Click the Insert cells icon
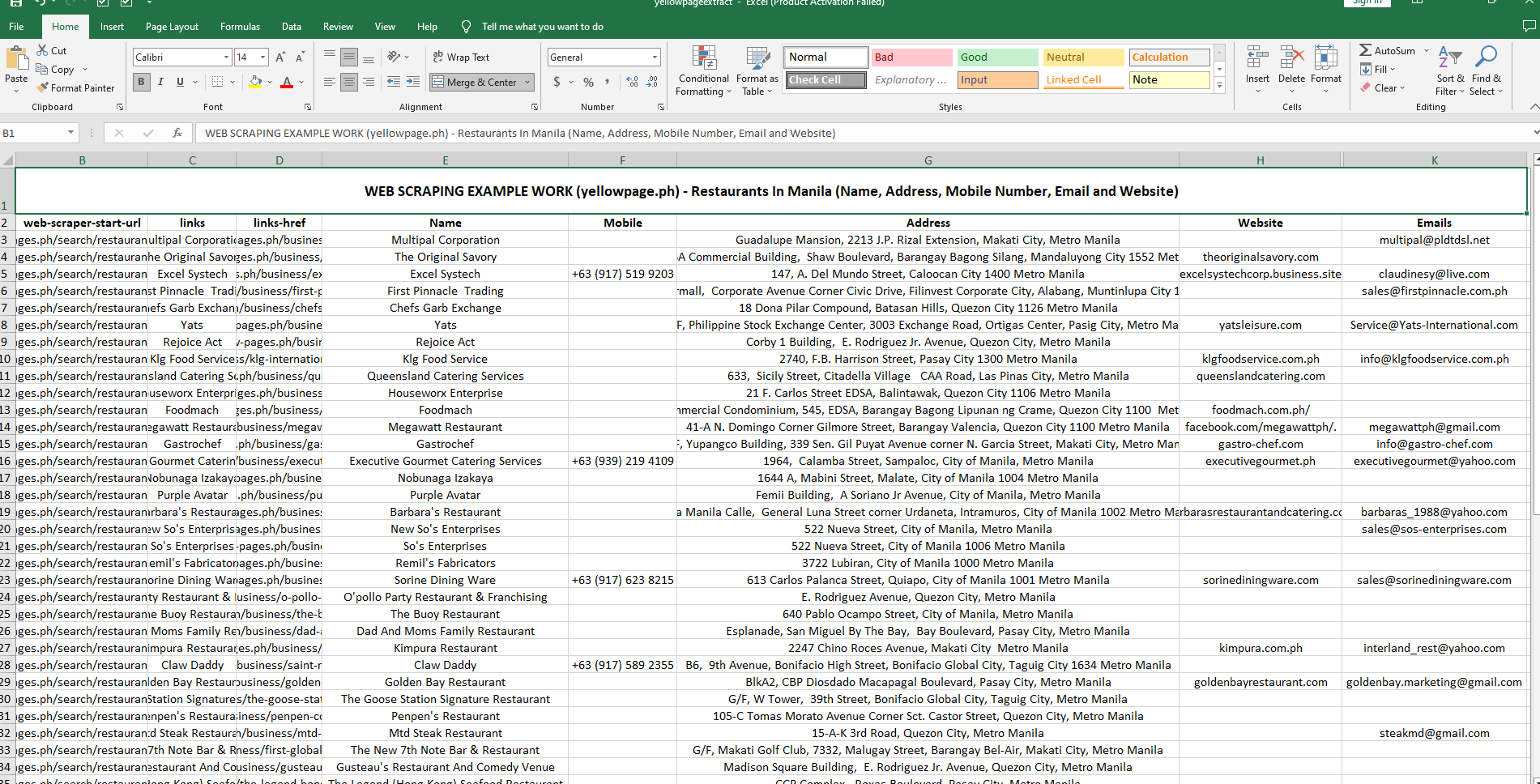 pos(1257,58)
